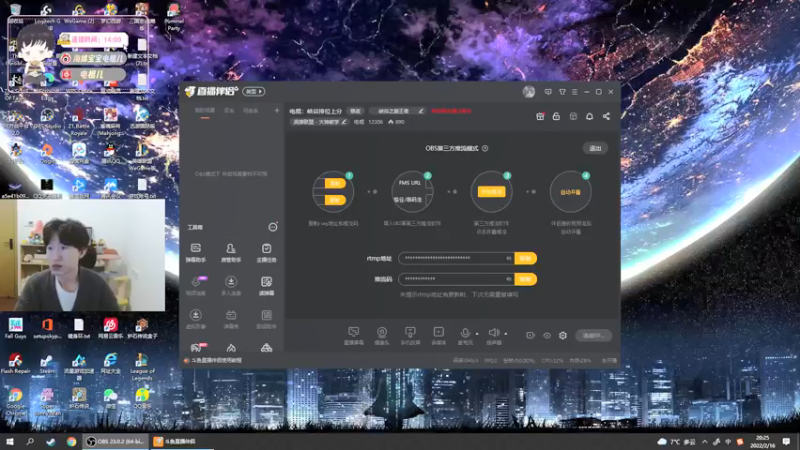Screen dimensions: 800x450
Task: Select the second scene tab
Action: point(230,111)
